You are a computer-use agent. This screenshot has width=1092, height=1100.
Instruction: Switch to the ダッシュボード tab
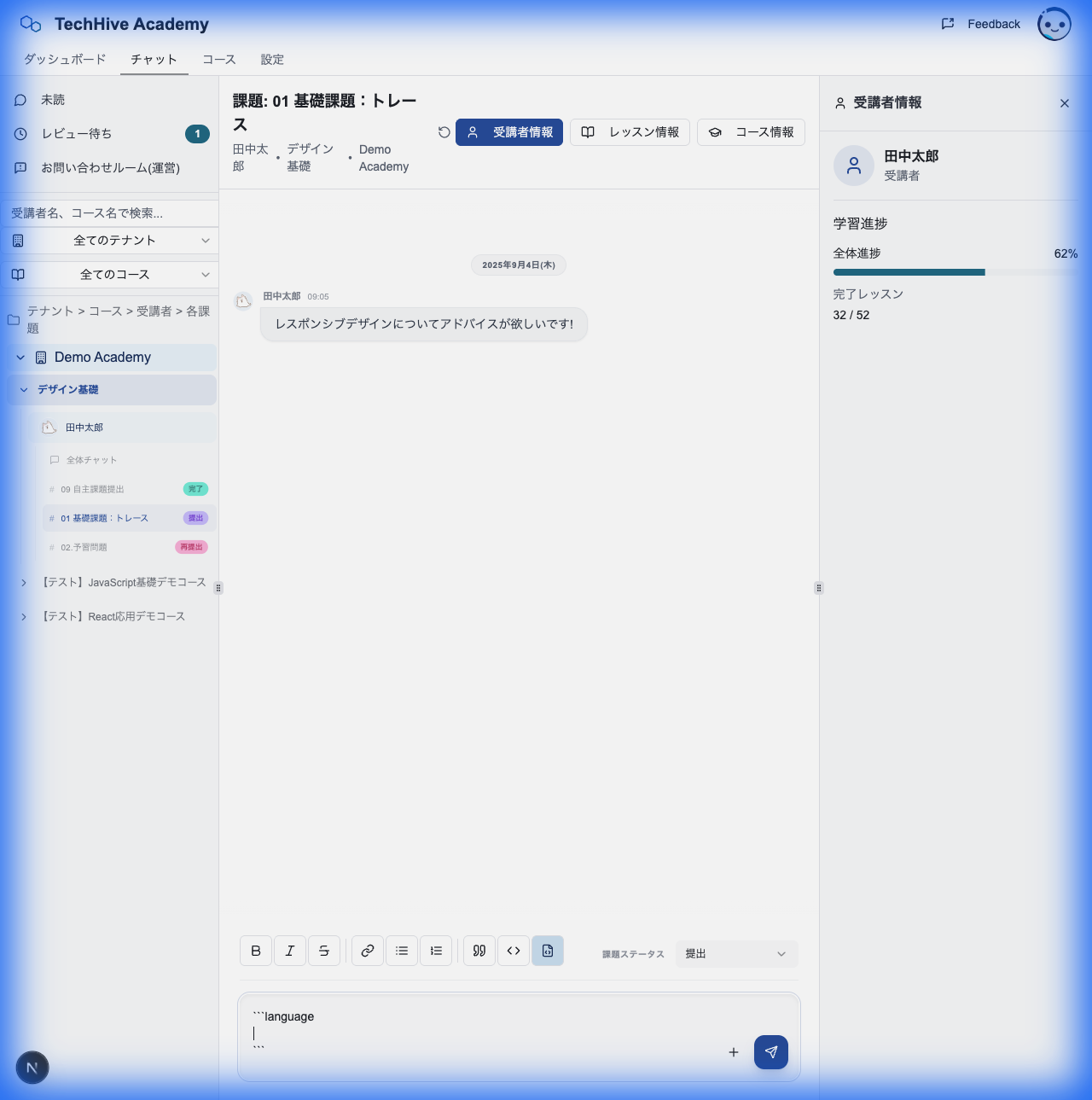click(65, 60)
